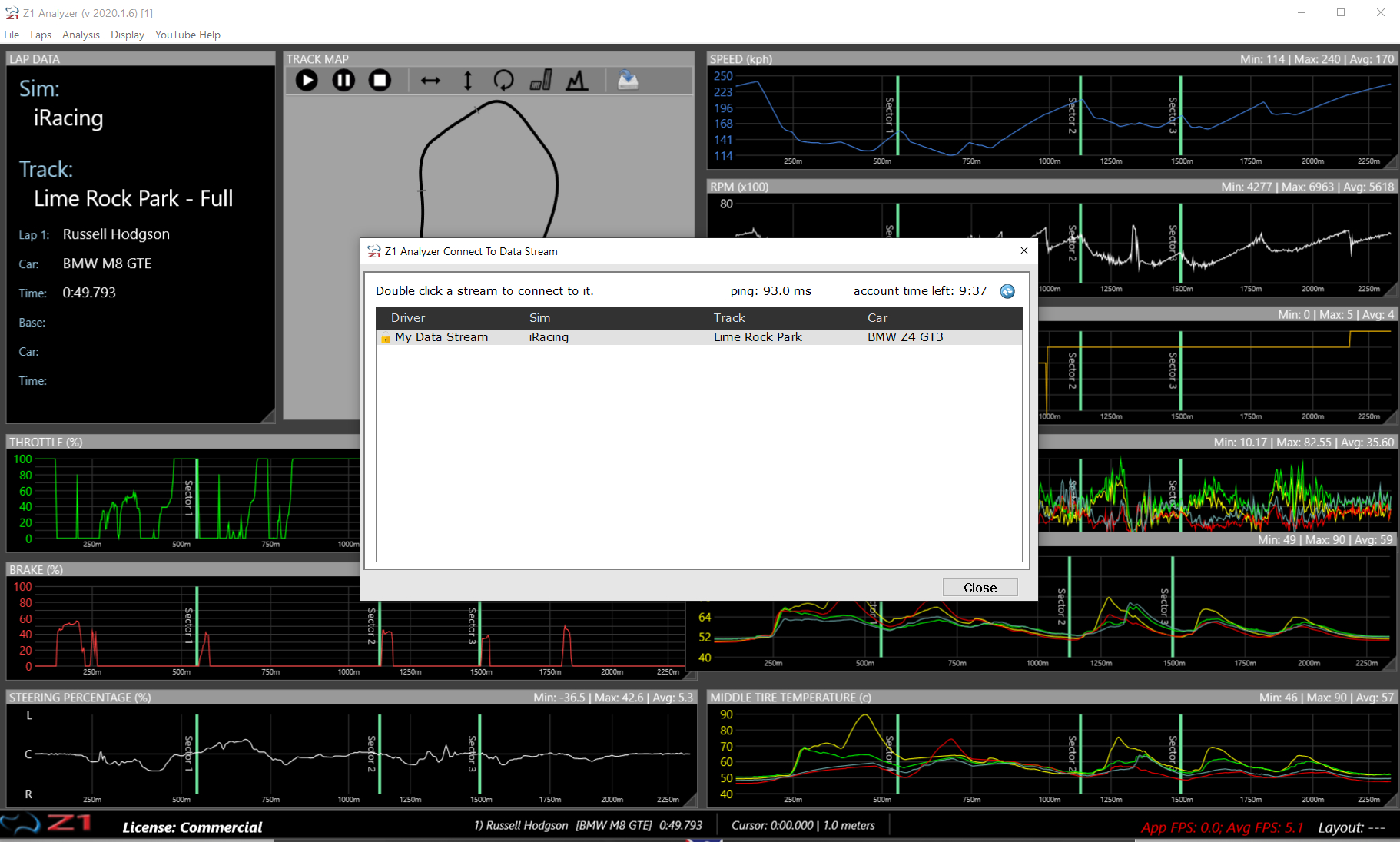Screen dimensions: 1400x842
Task: Click the Z1 logo in the status bar
Action: 46,824
